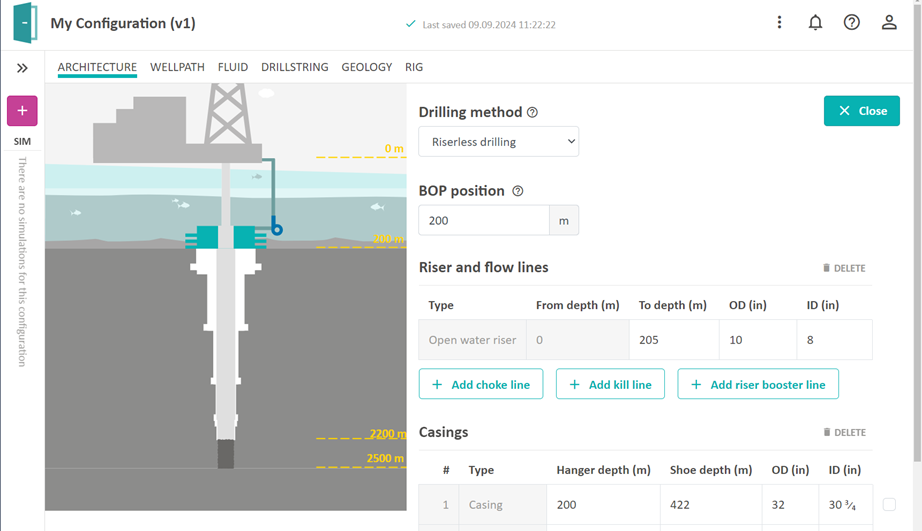Click the BOP position unit m selector
Image resolution: width=922 pixels, height=531 pixels.
click(x=564, y=221)
